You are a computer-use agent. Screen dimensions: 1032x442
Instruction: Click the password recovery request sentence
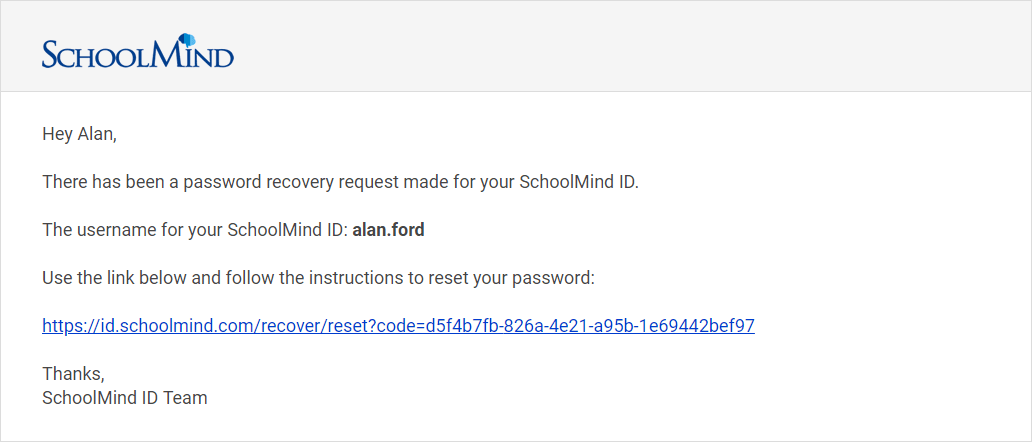(340, 182)
